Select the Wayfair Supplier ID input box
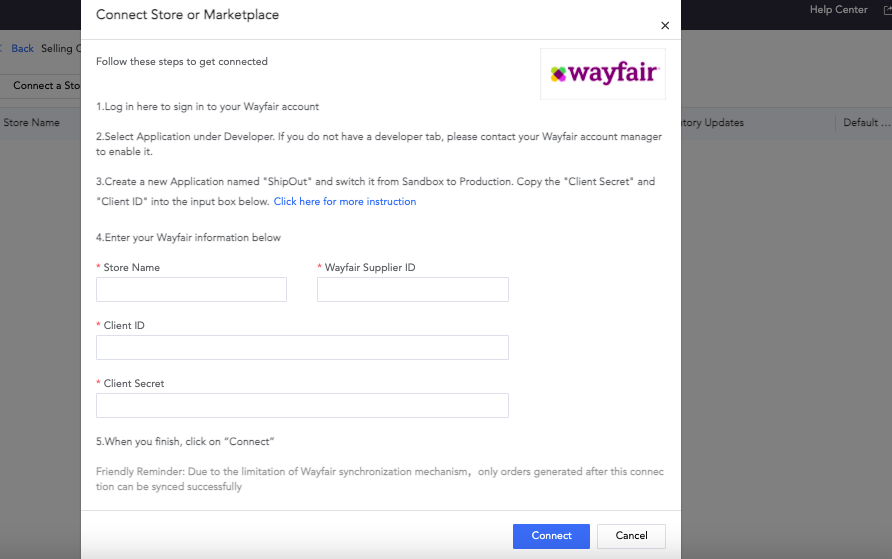892x559 pixels. click(412, 289)
